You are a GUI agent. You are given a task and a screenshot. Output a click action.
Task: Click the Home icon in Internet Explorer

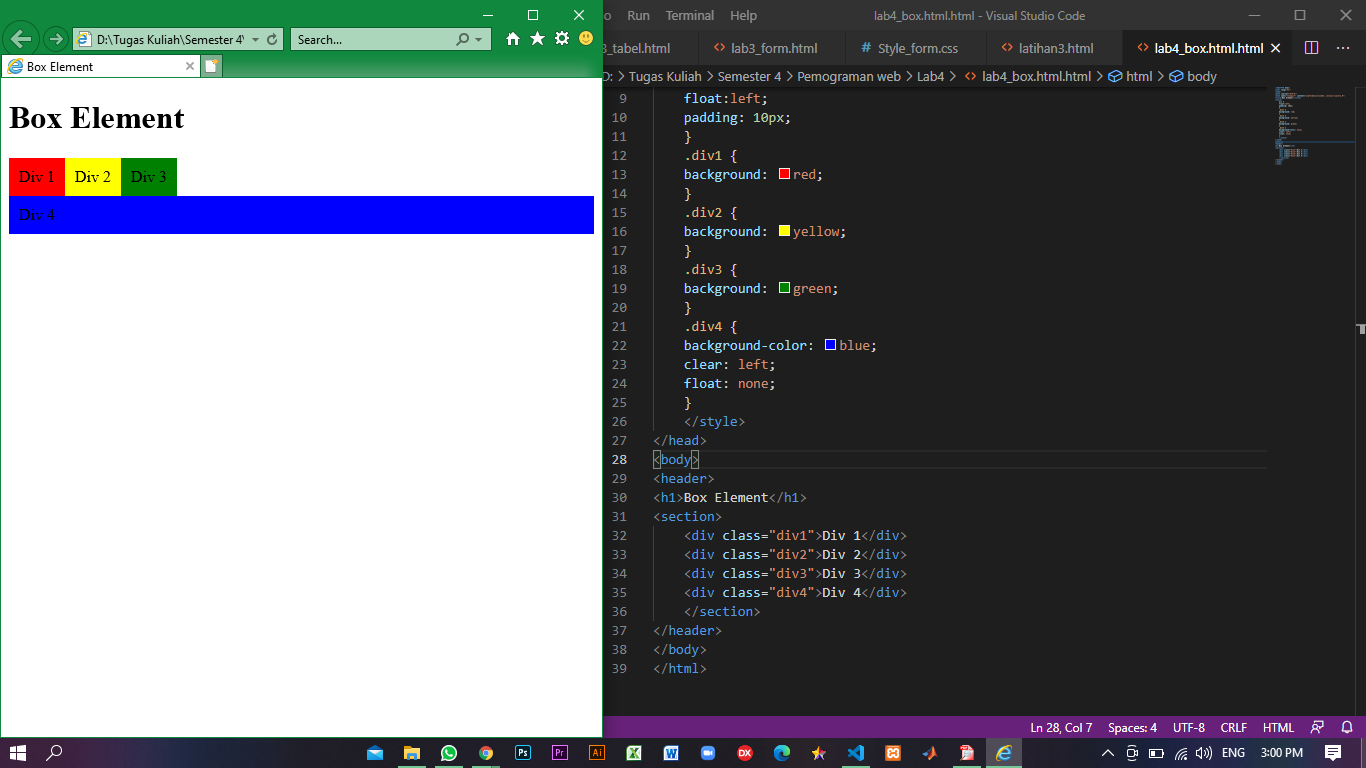click(515, 38)
